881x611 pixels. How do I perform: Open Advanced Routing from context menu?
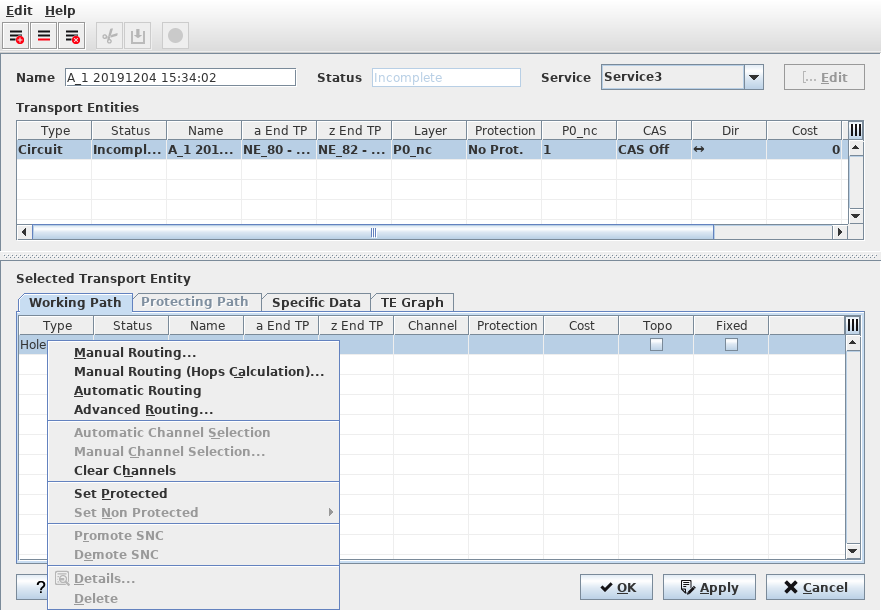tap(143, 410)
